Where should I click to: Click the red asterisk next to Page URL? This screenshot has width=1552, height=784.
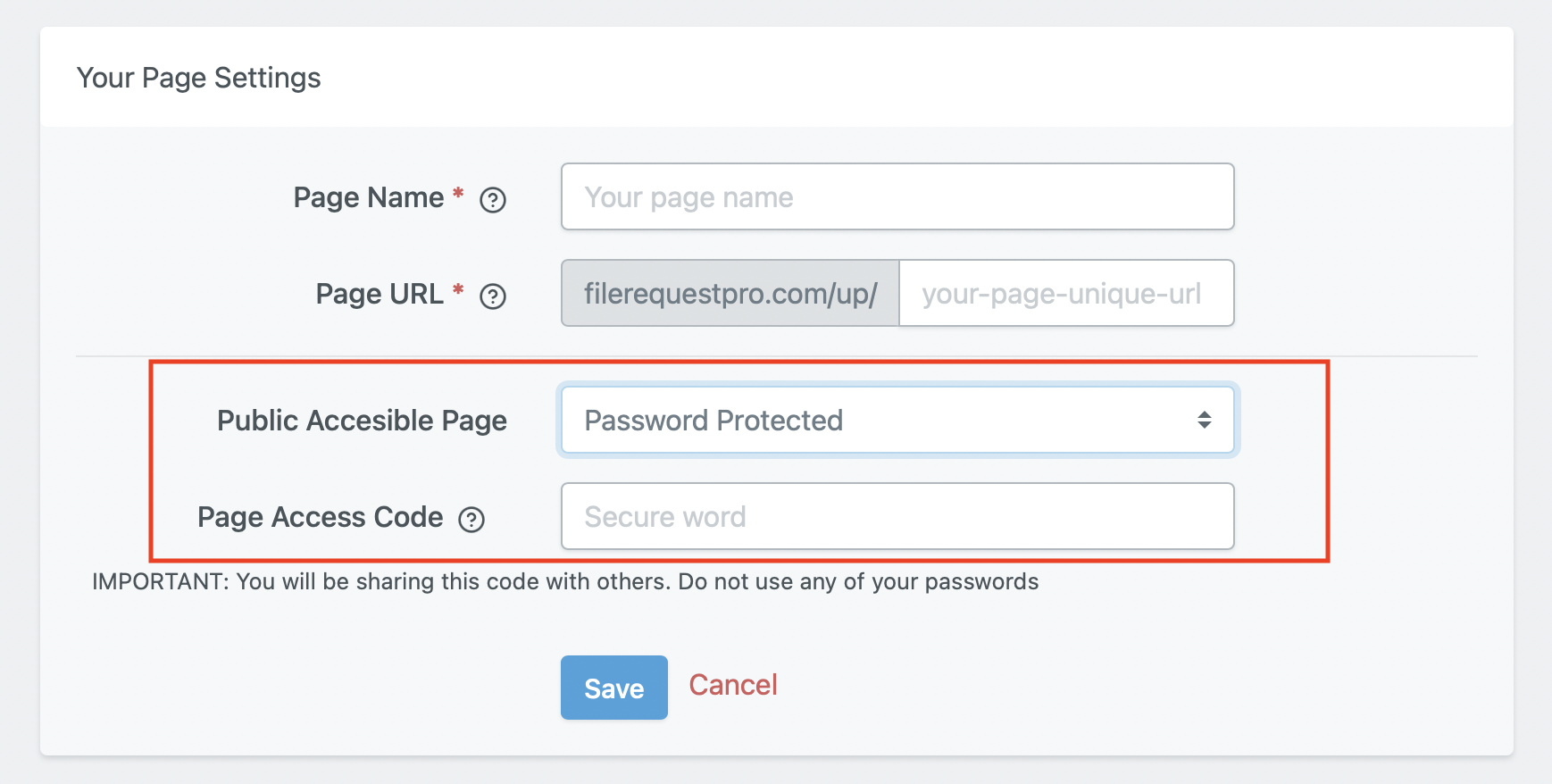point(458,290)
